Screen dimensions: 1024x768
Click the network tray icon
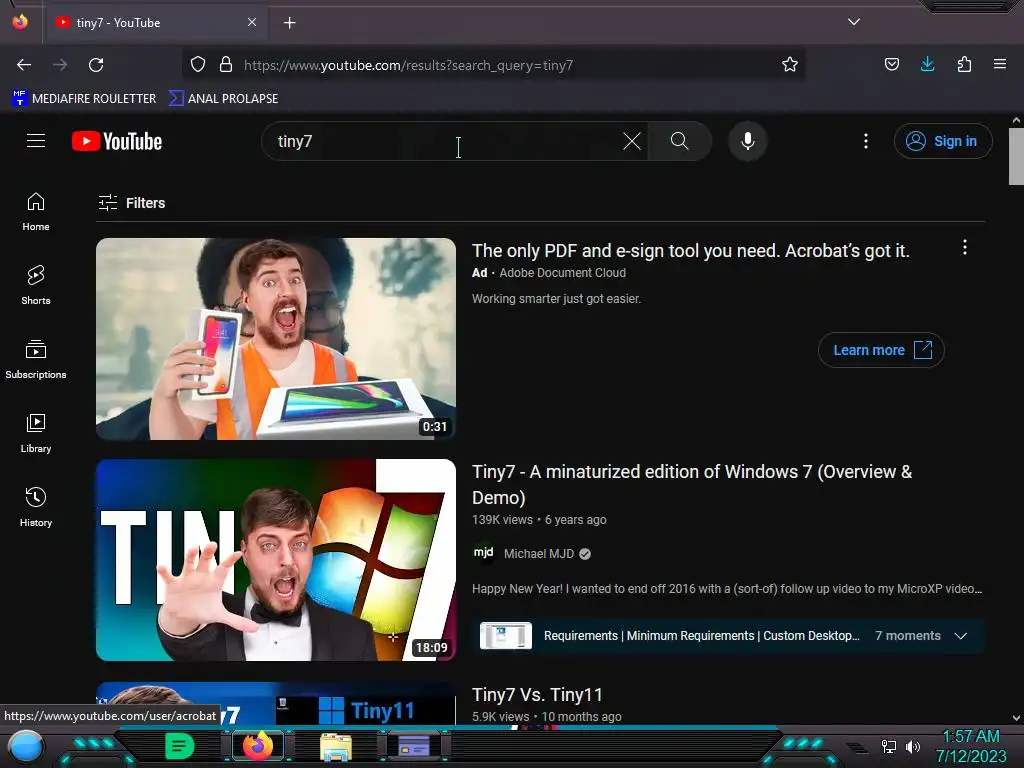pos(888,746)
